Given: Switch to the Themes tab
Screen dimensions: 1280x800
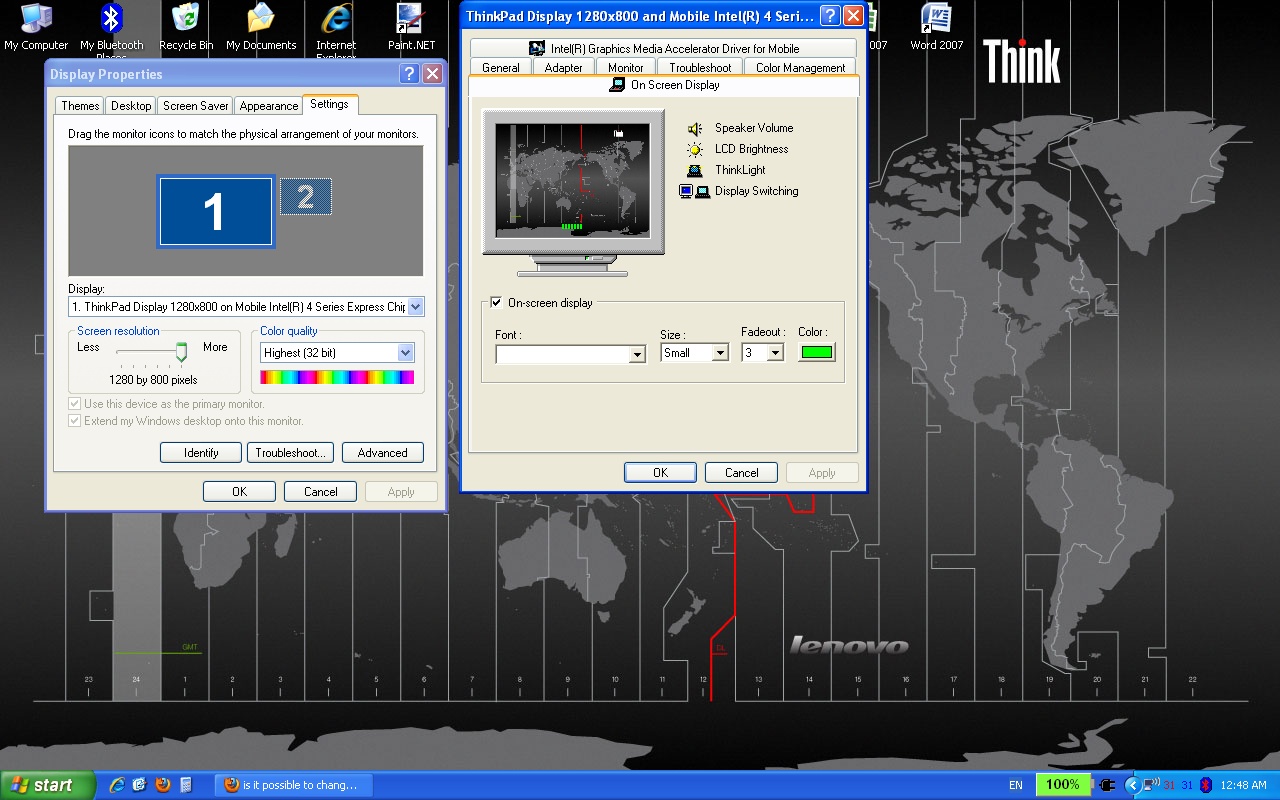Looking at the screenshot, I should [x=80, y=106].
